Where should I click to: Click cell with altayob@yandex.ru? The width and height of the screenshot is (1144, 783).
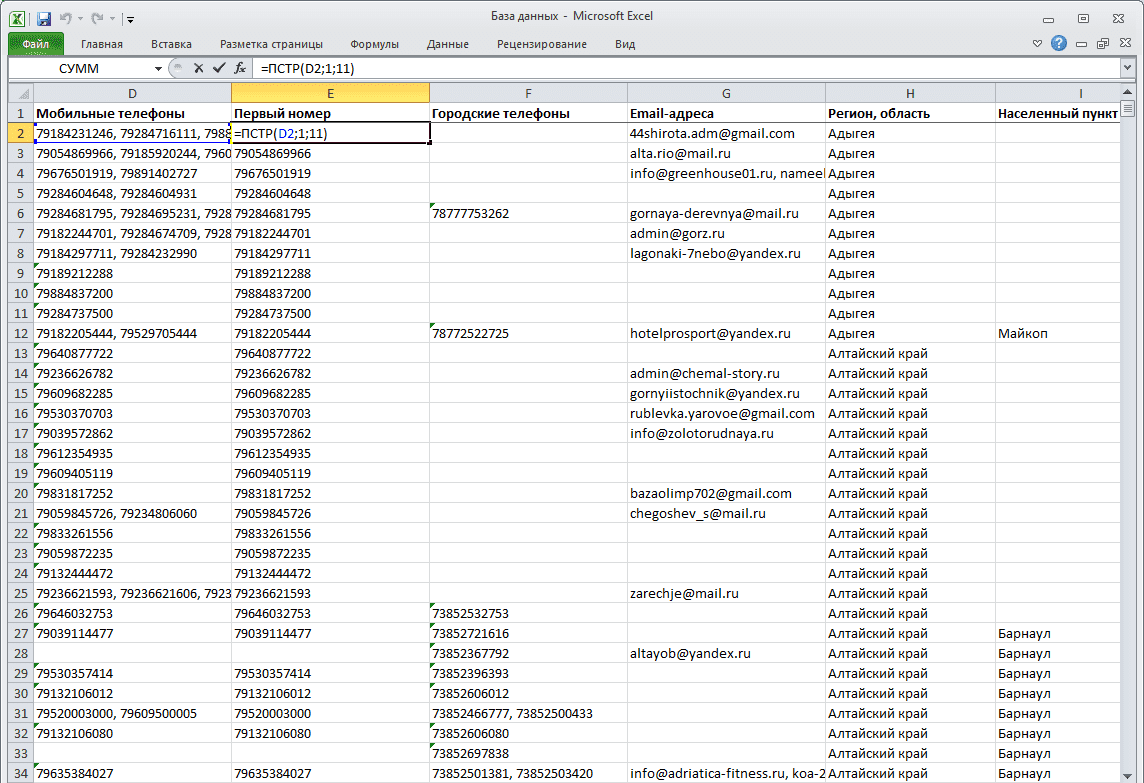pos(726,653)
